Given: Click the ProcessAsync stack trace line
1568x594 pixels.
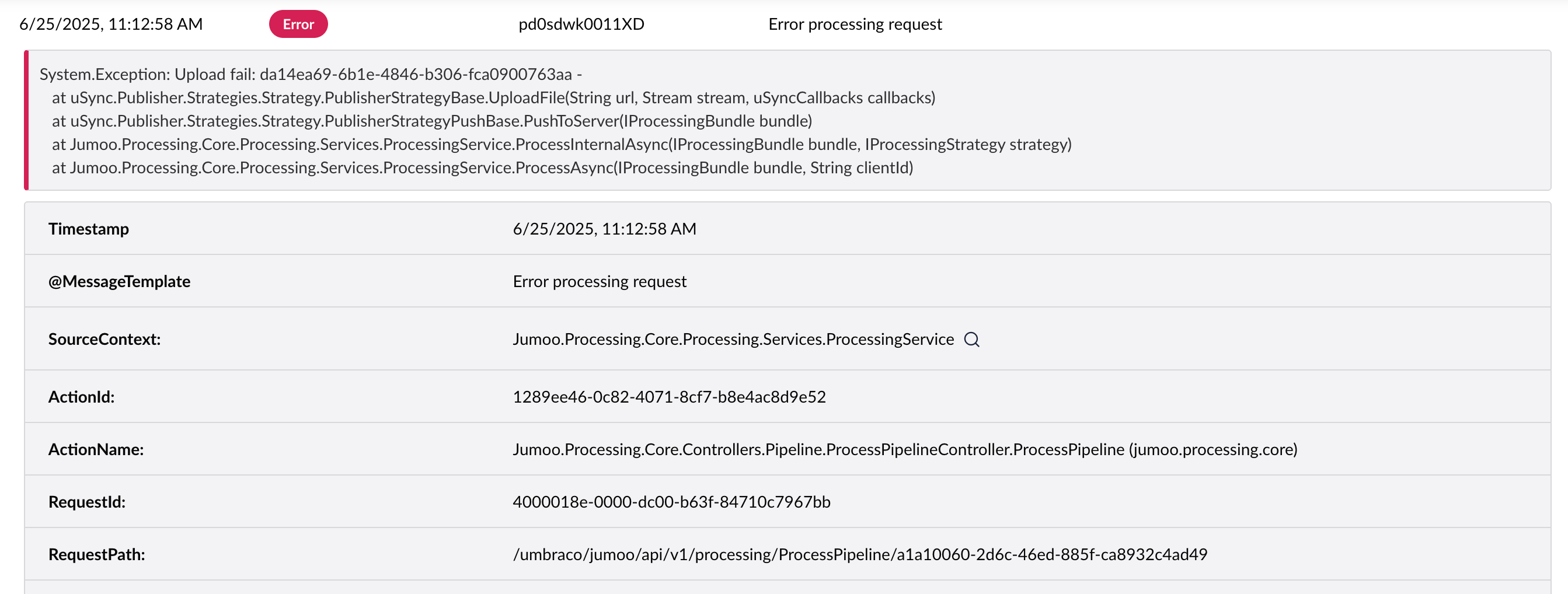Looking at the screenshot, I should click(482, 167).
